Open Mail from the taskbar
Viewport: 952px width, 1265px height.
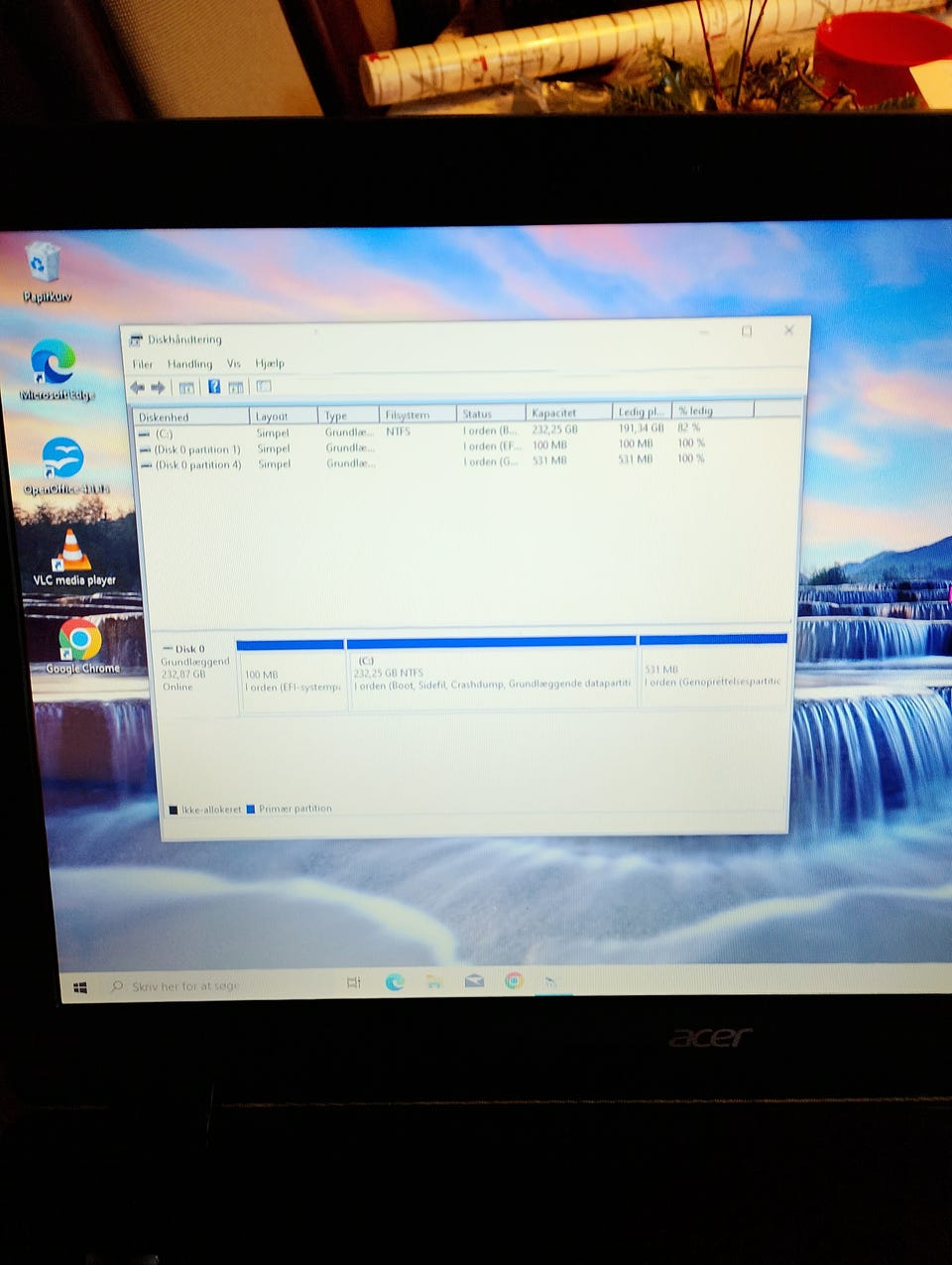tap(474, 981)
